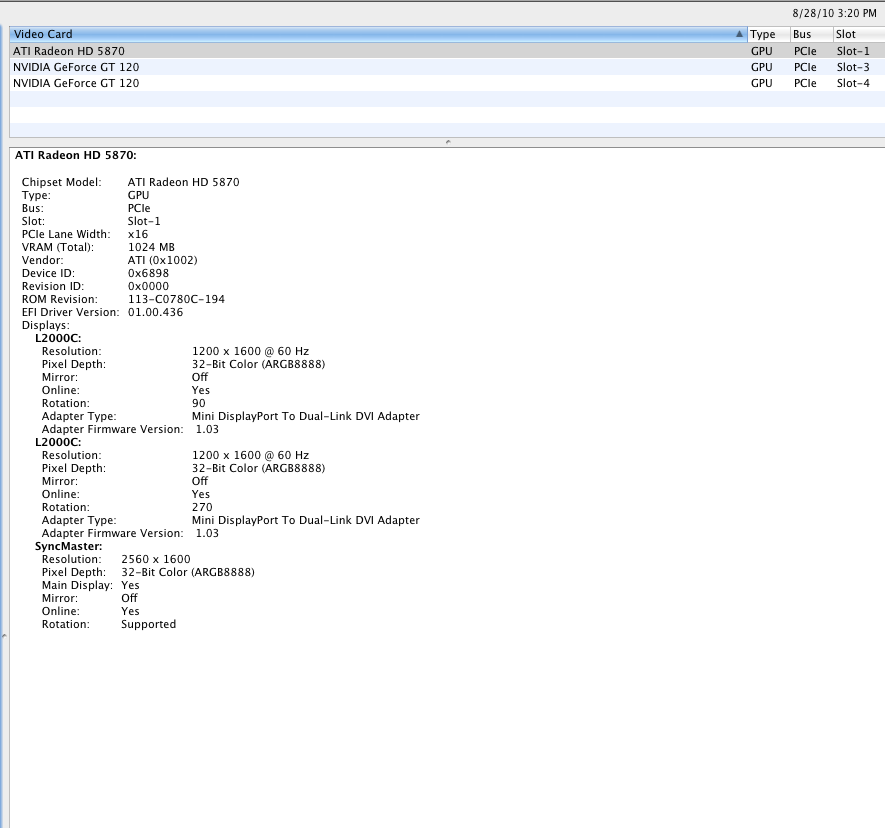Click the second L2000C: display heading
The width and height of the screenshot is (885, 828).
[x=58, y=442]
